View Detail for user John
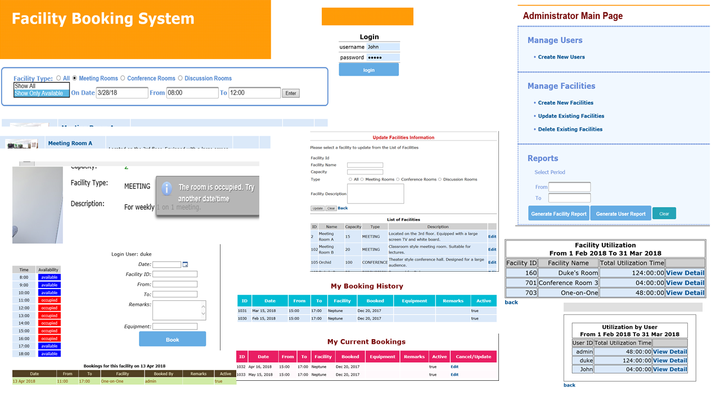Image resolution: width=720 pixels, height=405 pixels. [x=670, y=369]
